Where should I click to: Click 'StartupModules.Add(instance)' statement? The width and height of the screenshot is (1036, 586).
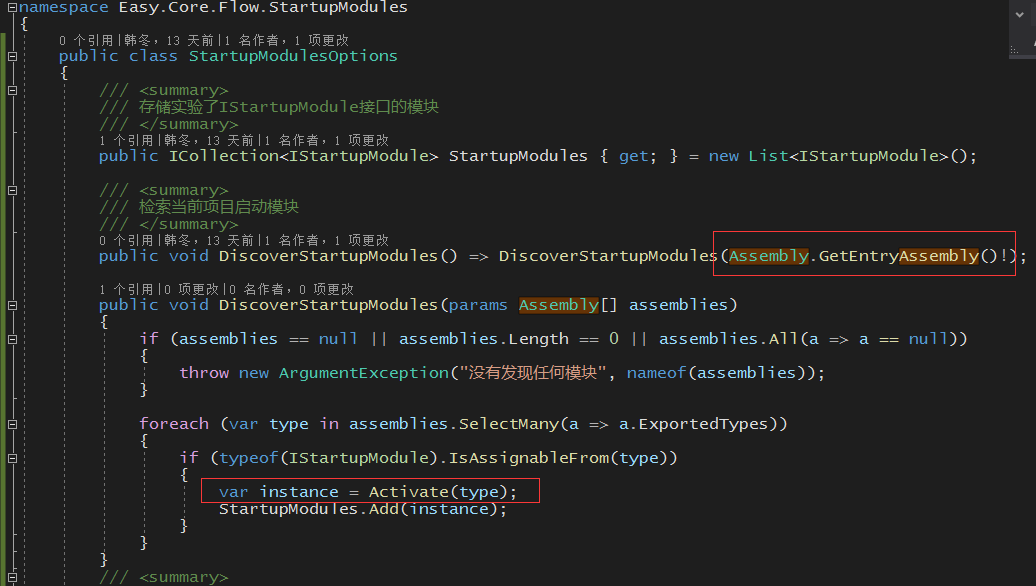(x=362, y=509)
